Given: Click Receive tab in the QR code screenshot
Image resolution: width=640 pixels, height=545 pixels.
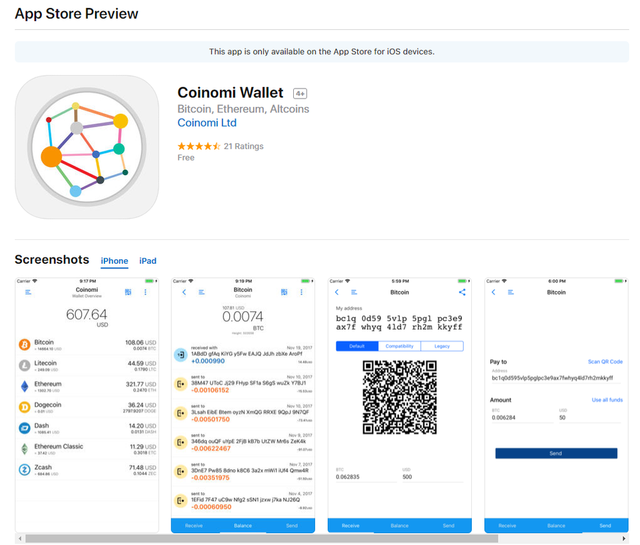Looking at the screenshot, I should coord(351,526).
